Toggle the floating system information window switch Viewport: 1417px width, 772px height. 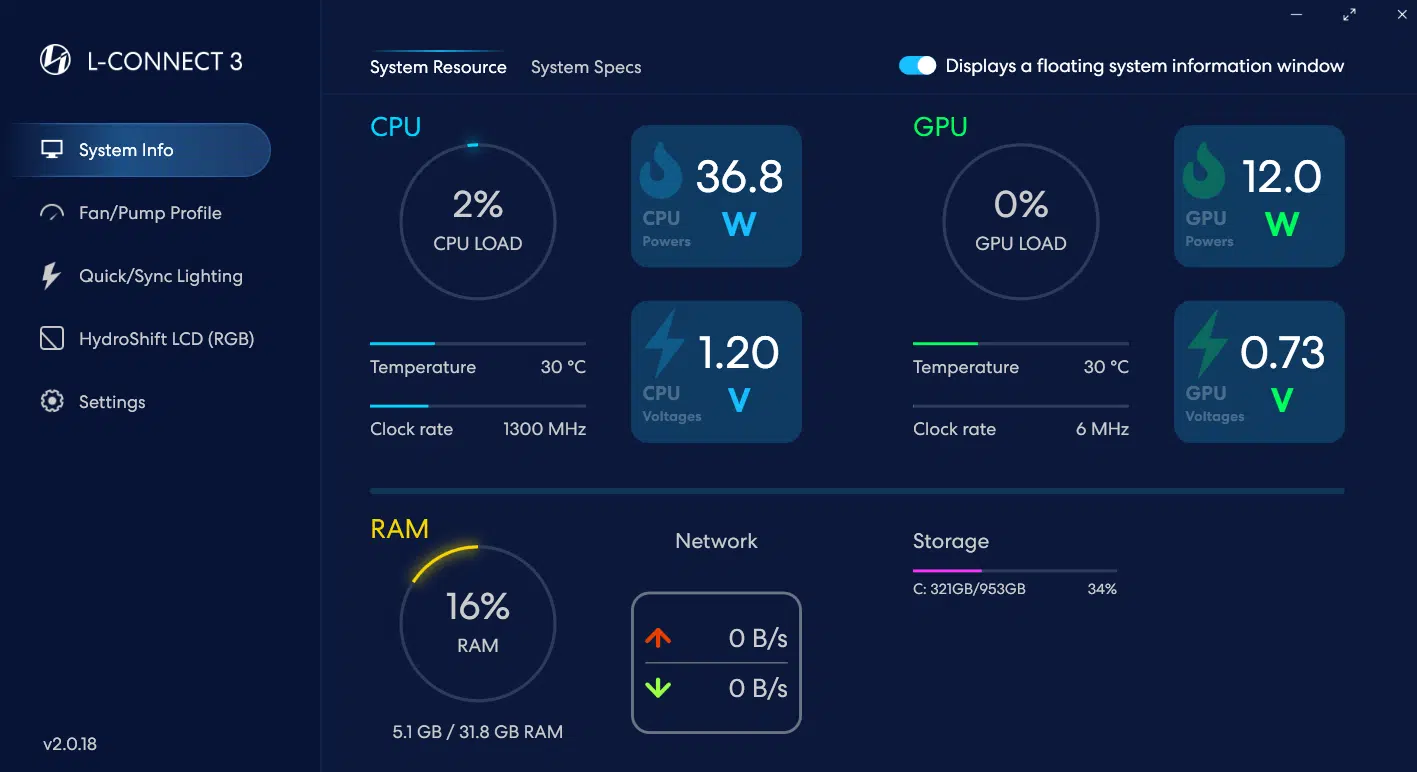point(917,66)
